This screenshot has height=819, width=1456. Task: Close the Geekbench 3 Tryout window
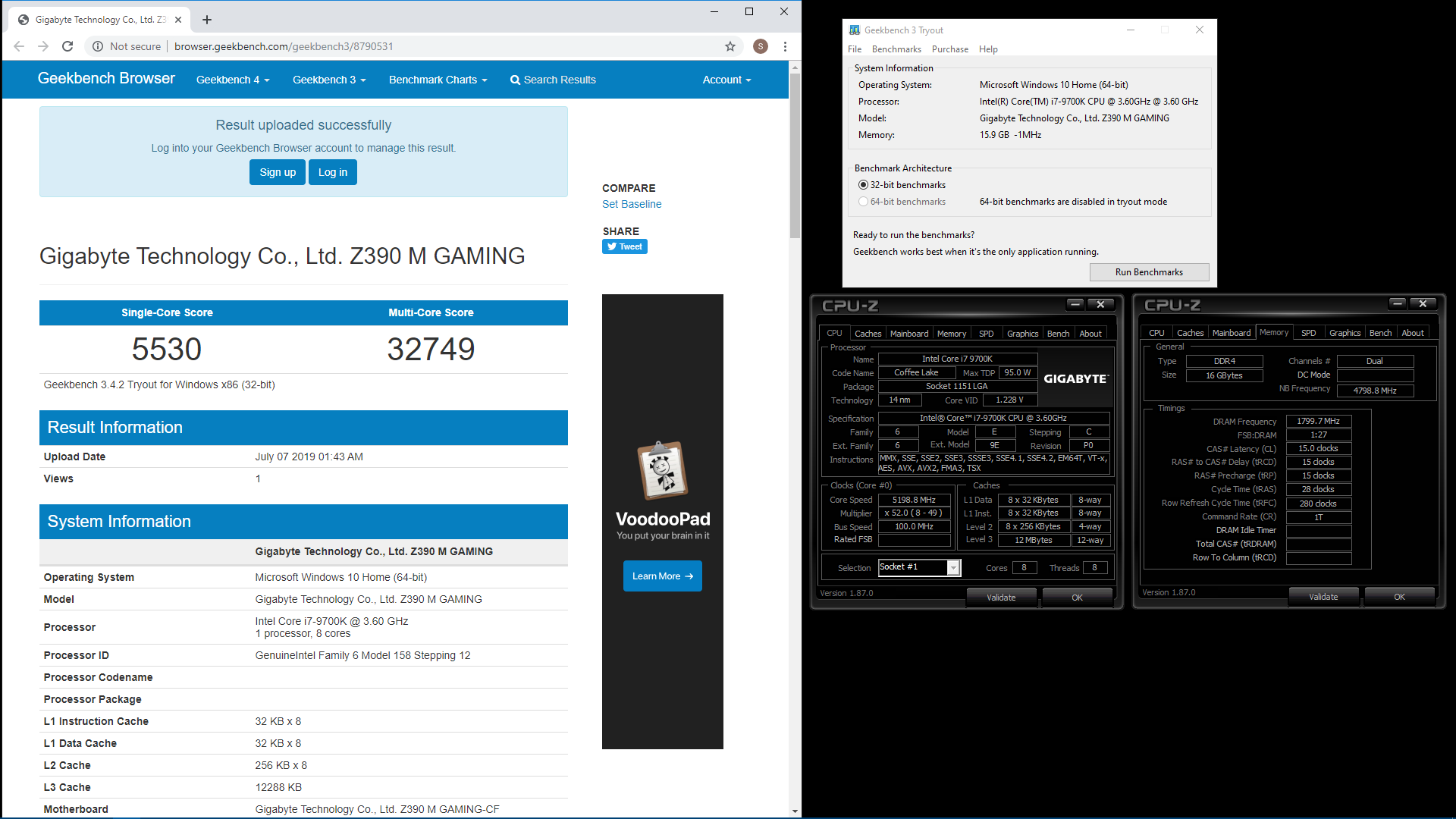pyautogui.click(x=1200, y=30)
